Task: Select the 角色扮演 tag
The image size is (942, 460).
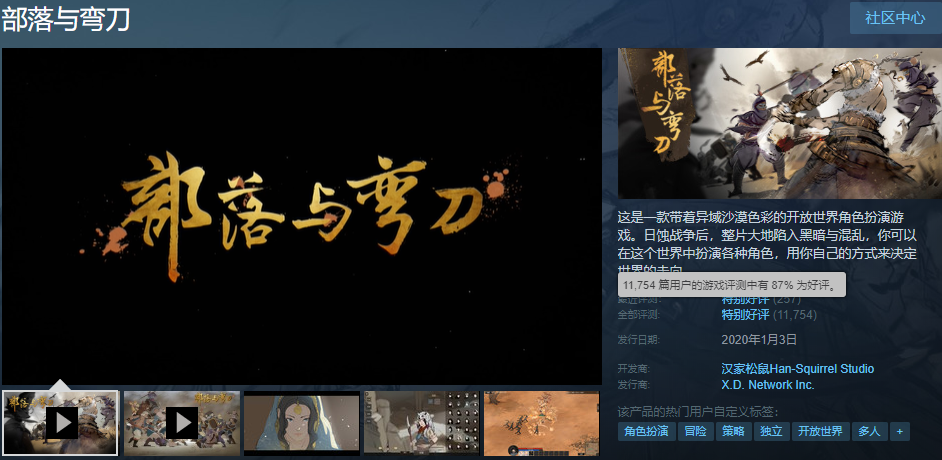Action: pyautogui.click(x=646, y=431)
